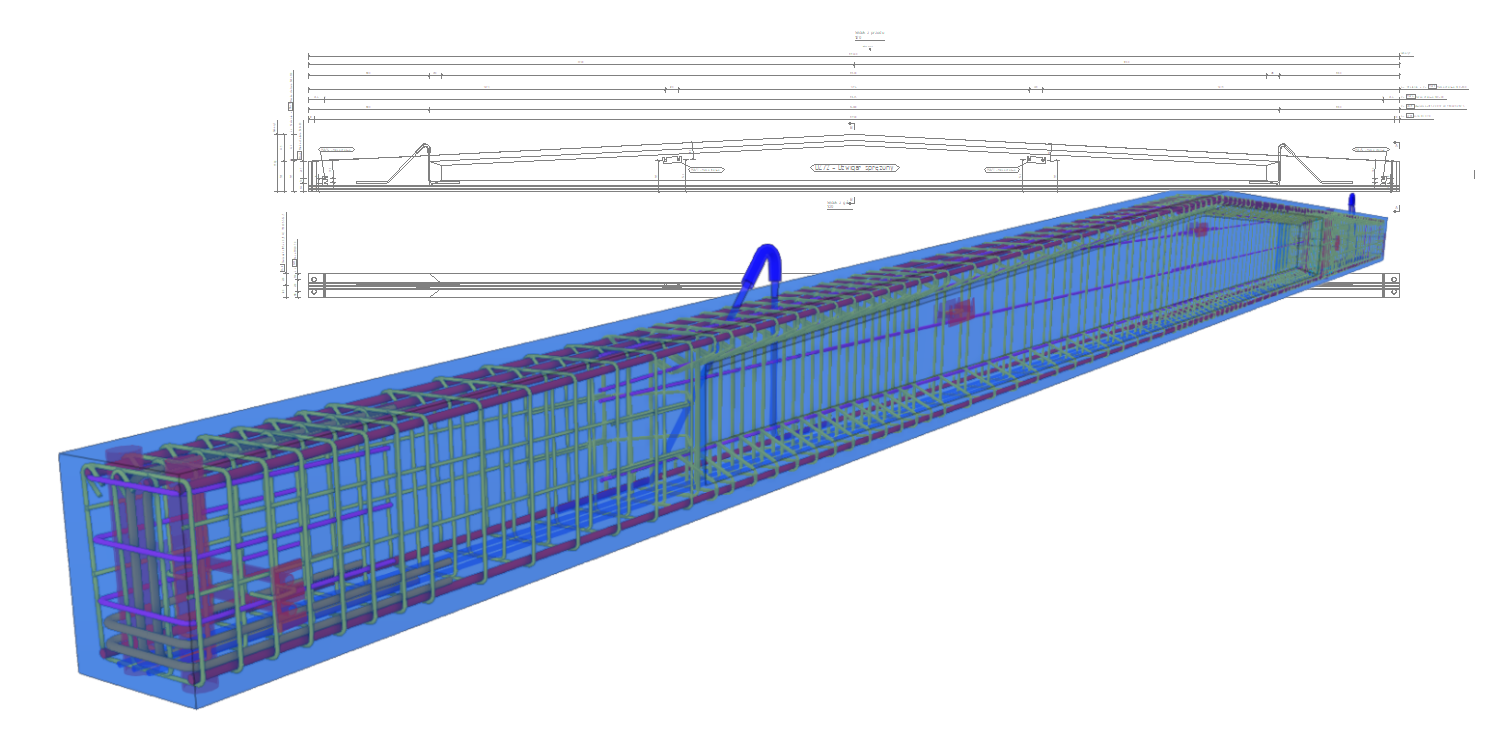Click the plan view left end plate holes

pyautogui.click(x=315, y=286)
